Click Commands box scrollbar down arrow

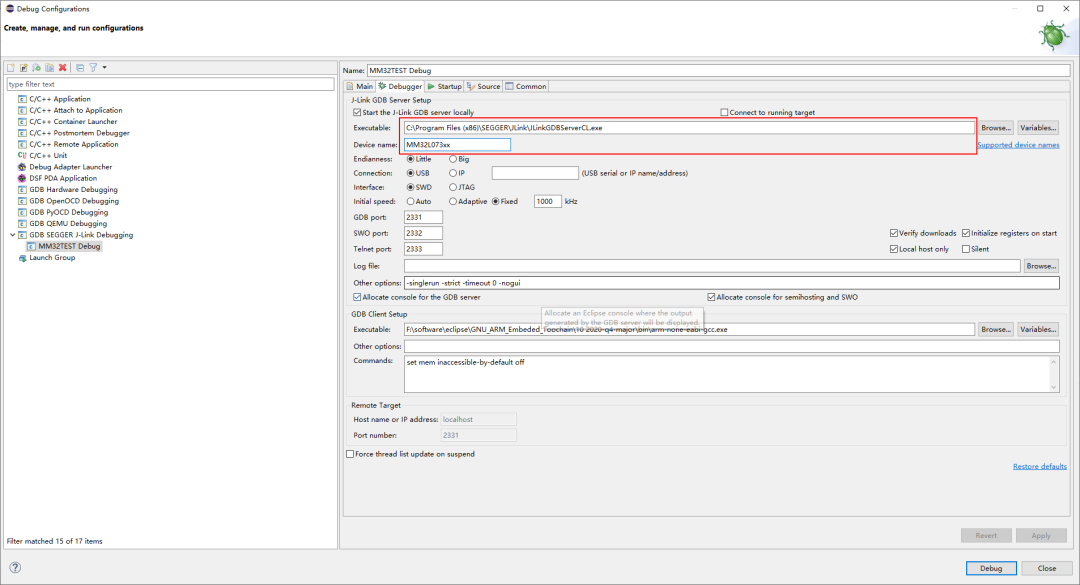[x=1053, y=387]
